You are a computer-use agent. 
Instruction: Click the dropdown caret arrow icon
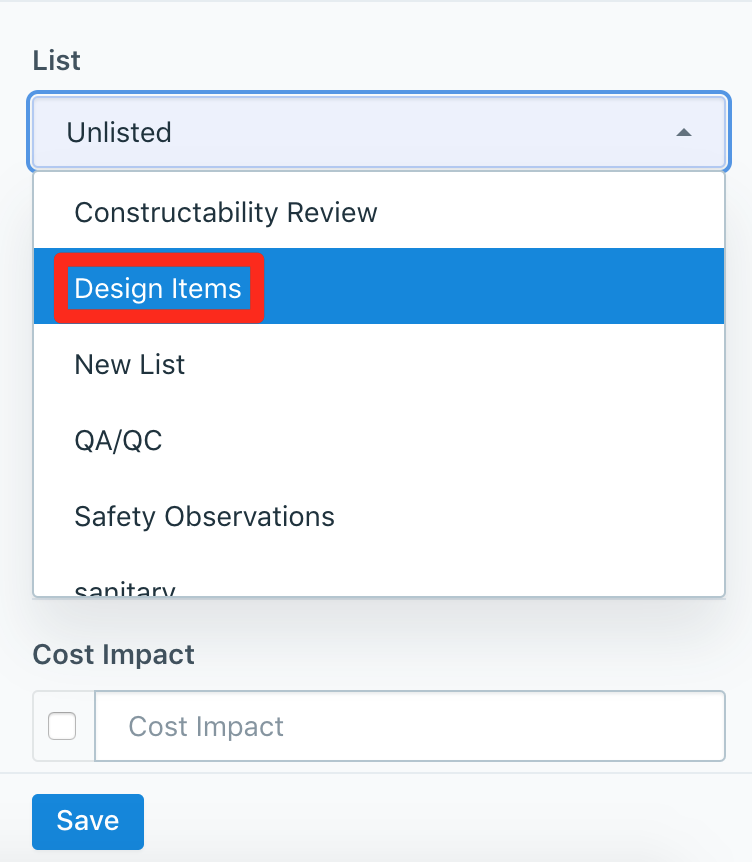point(684,132)
